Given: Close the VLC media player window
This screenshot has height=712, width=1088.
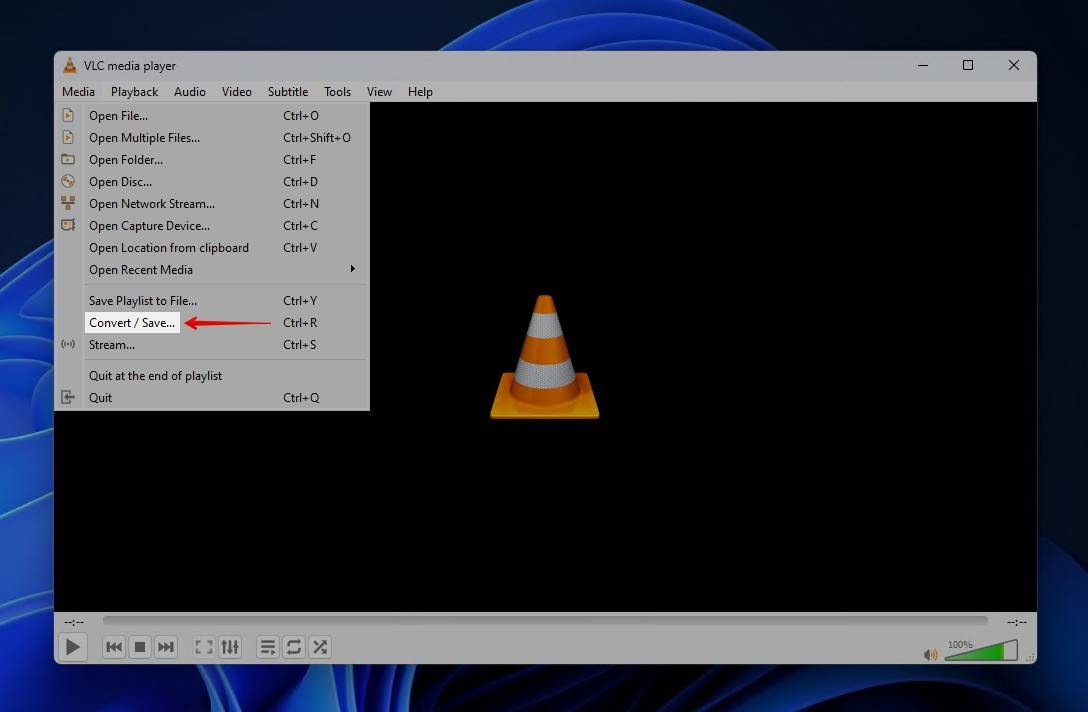Looking at the screenshot, I should pyautogui.click(x=1014, y=65).
